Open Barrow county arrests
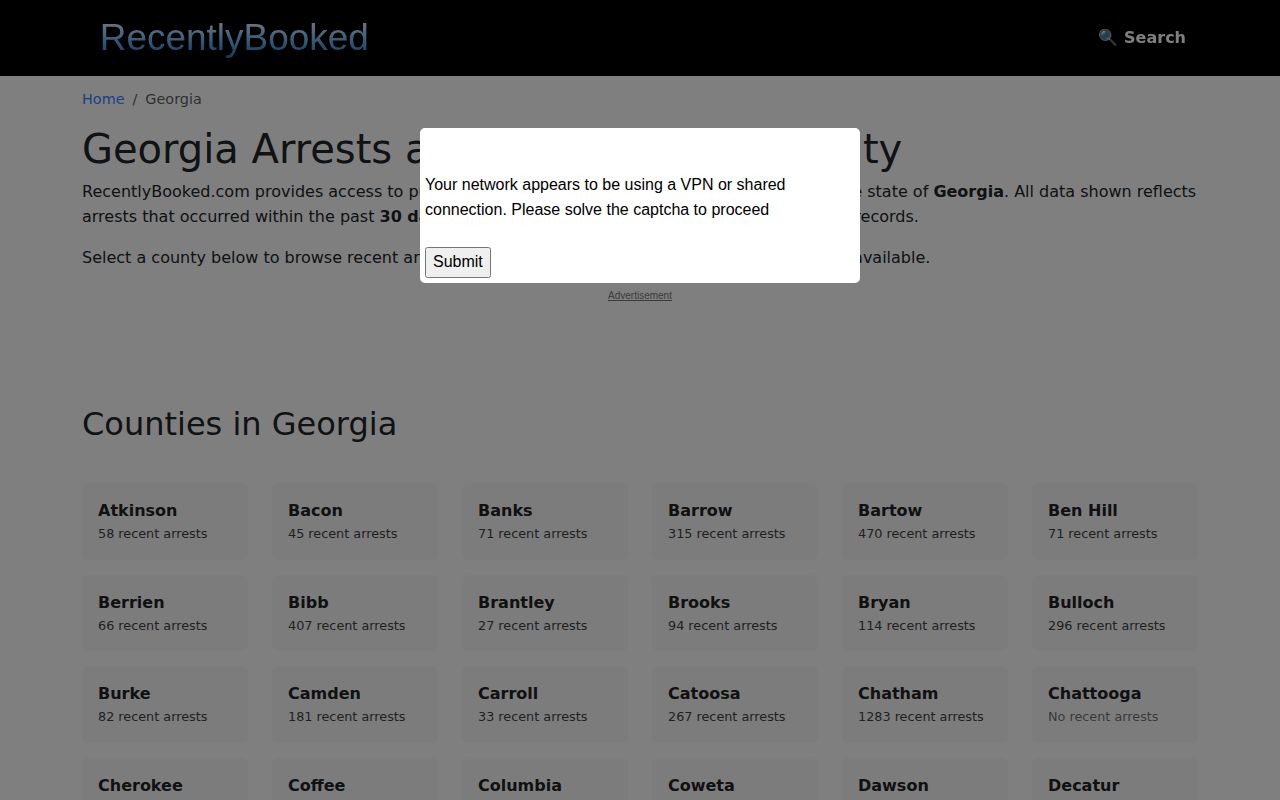Image resolution: width=1280 pixels, height=800 pixels. coord(735,521)
